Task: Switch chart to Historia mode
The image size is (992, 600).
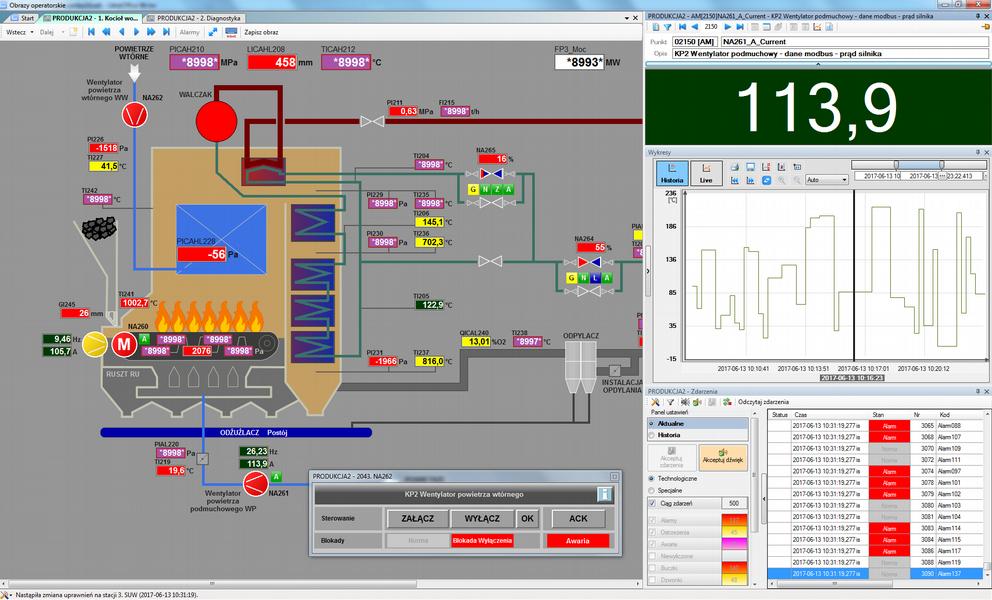Action: pyautogui.click(x=672, y=173)
